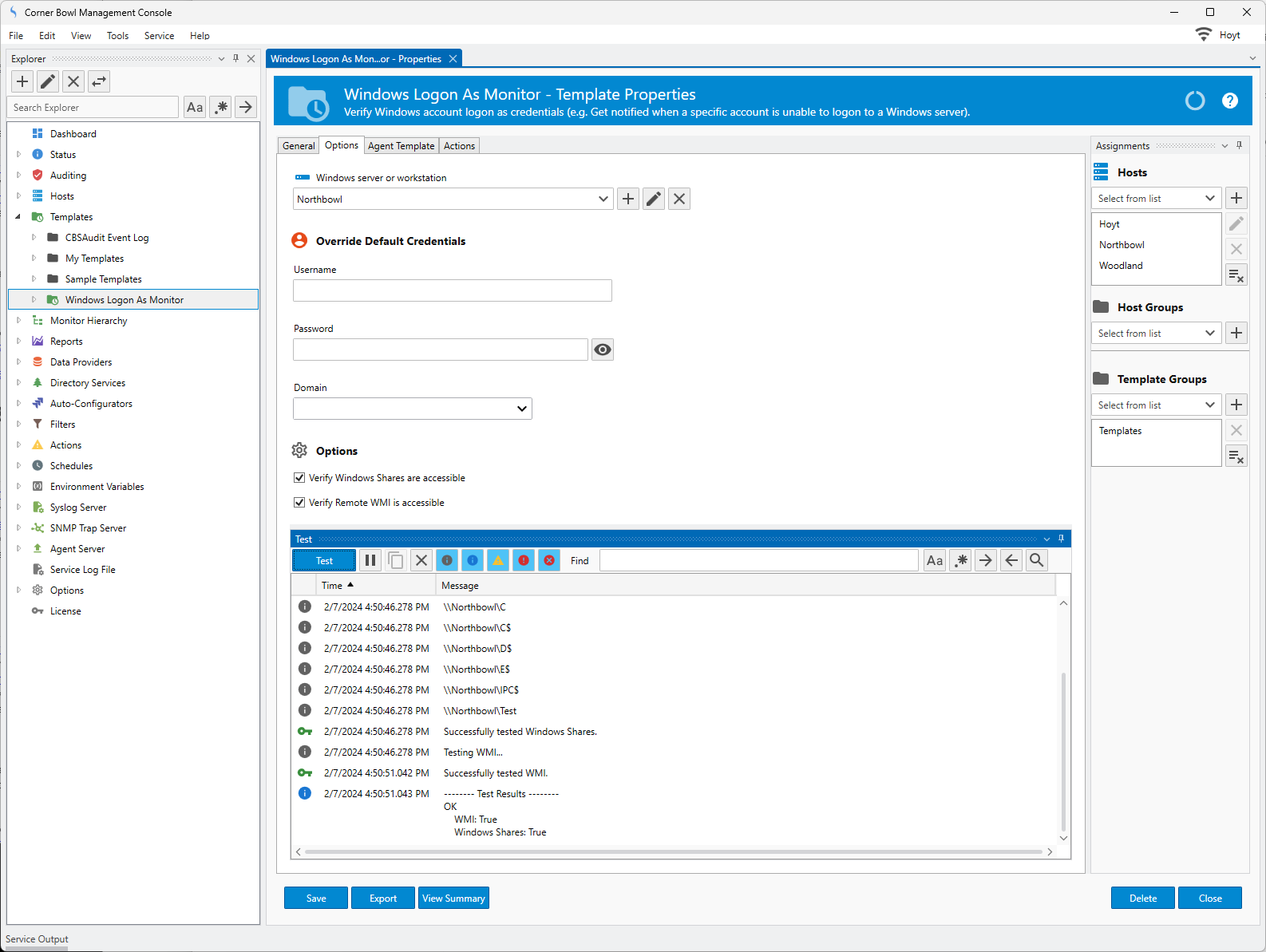Uncheck Verify Windows Shares are accessible
Image resolution: width=1266 pixels, height=952 pixels.
click(x=299, y=478)
